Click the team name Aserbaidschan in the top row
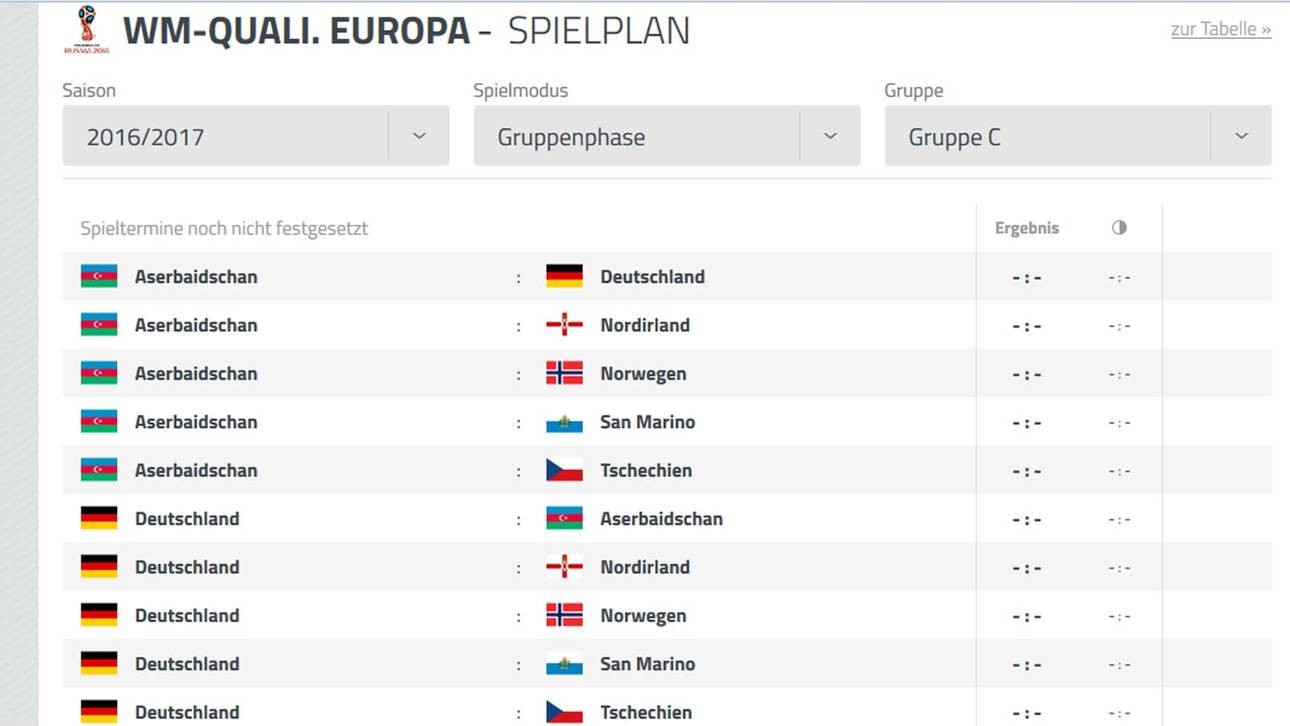The image size is (1290, 726). click(x=196, y=275)
